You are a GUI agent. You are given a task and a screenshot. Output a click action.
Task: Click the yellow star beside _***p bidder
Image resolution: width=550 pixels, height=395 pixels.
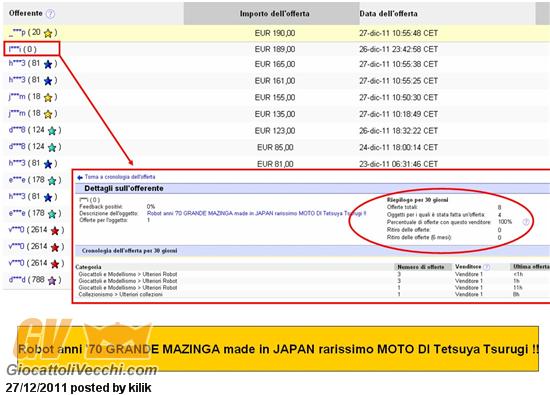point(48,33)
